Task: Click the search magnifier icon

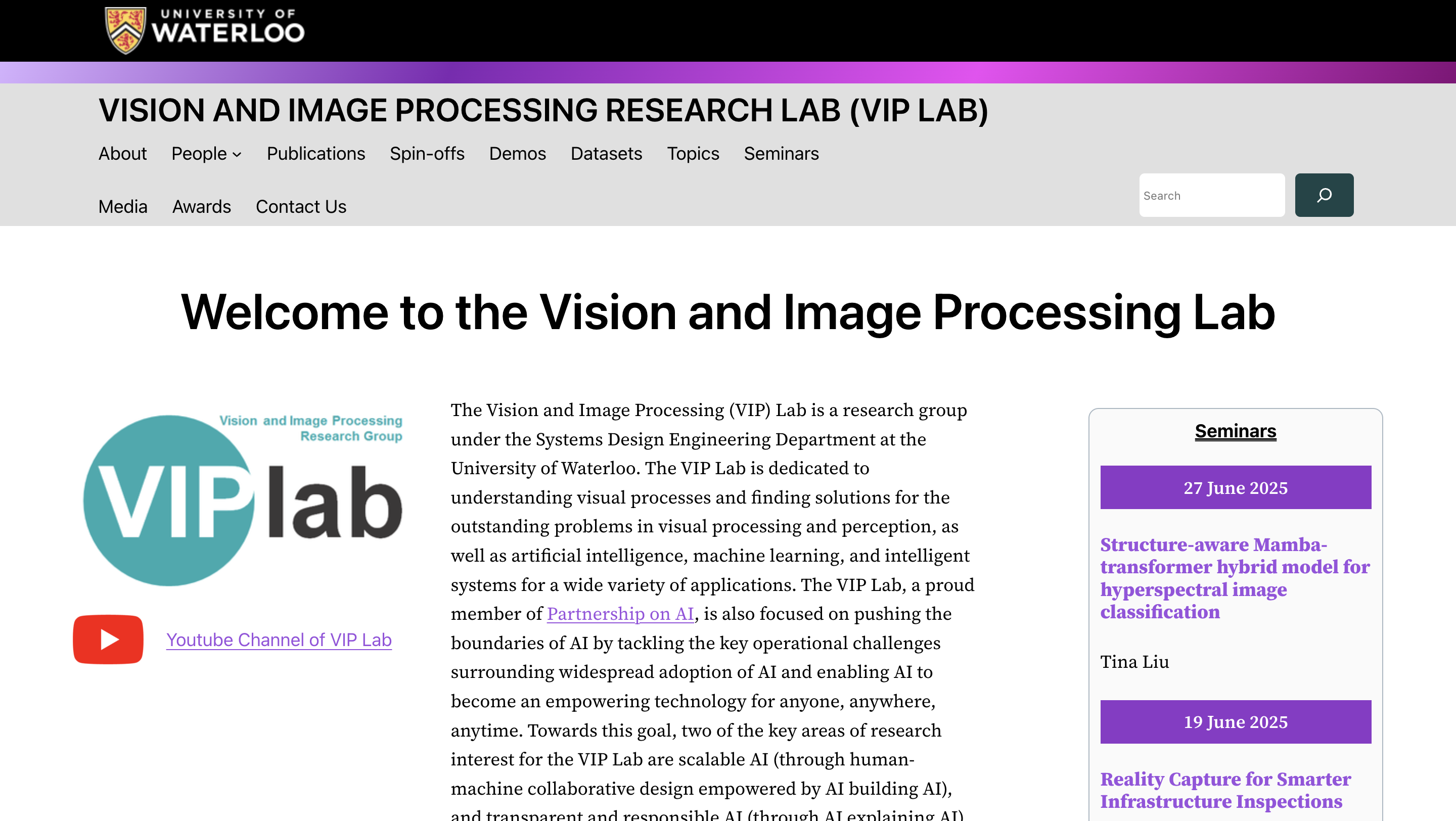Action: click(x=1324, y=195)
